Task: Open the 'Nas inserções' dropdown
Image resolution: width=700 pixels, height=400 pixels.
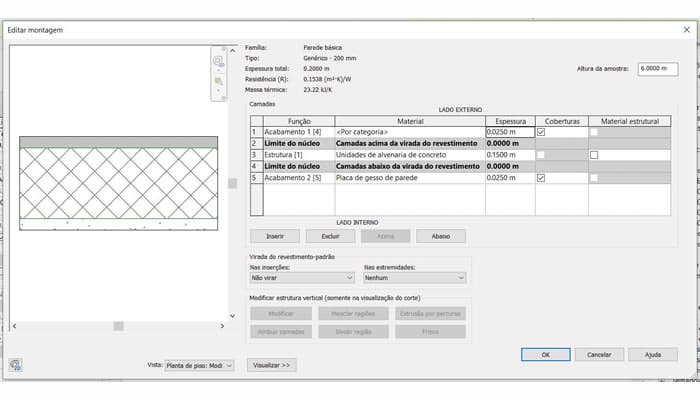Action: click(x=302, y=278)
